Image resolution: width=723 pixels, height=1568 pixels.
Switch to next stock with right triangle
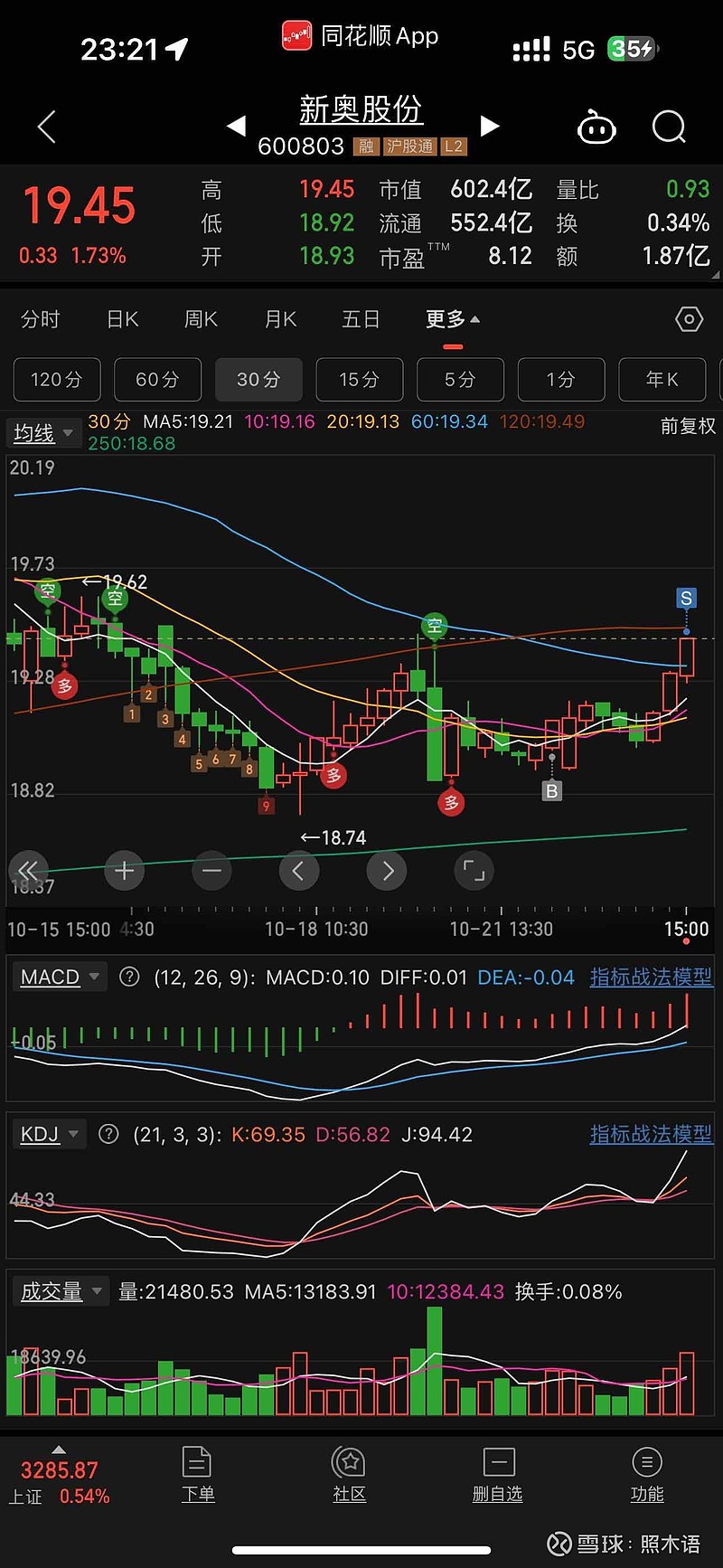tap(489, 126)
